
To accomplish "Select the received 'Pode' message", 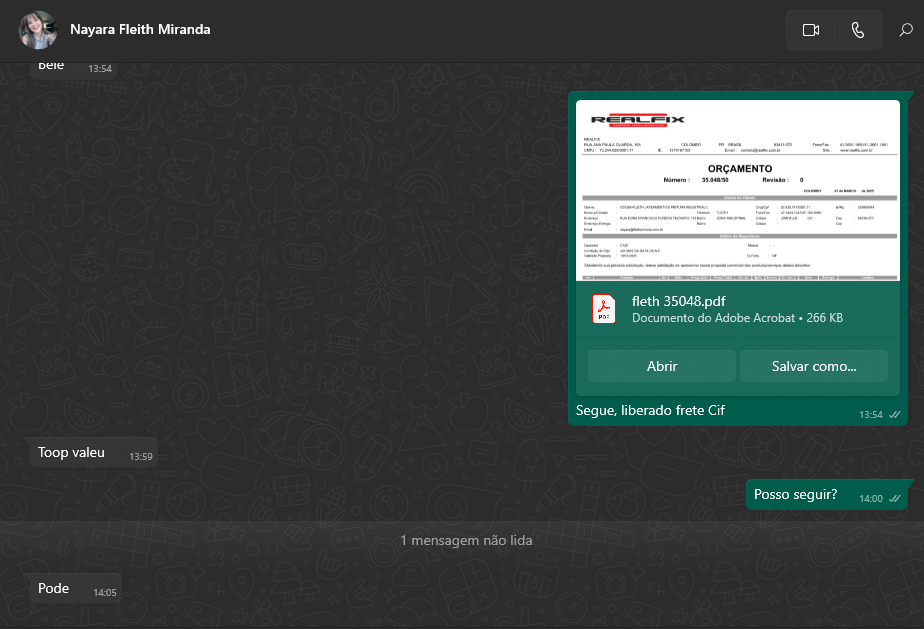I will [54, 588].
